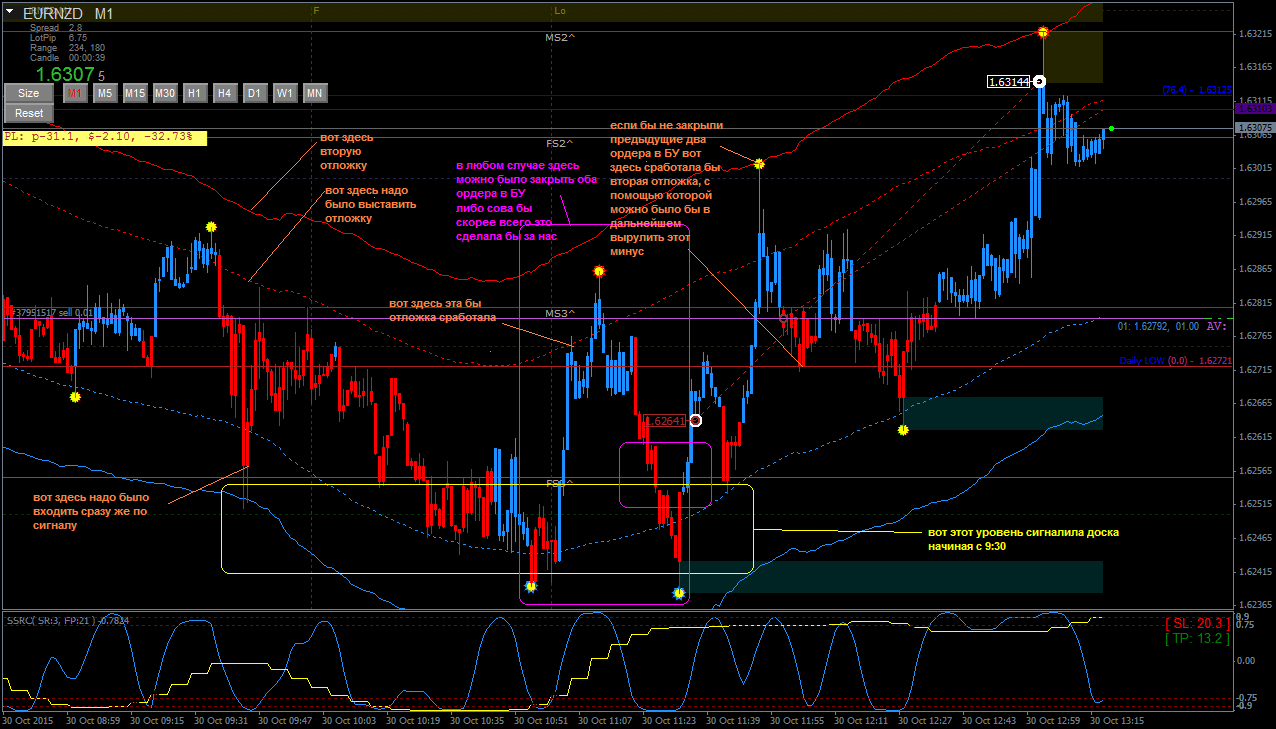Select the yellow note 'вот этот уровень сигналил доска'
Image resolution: width=1276 pixels, height=729 pixels.
[1023, 540]
